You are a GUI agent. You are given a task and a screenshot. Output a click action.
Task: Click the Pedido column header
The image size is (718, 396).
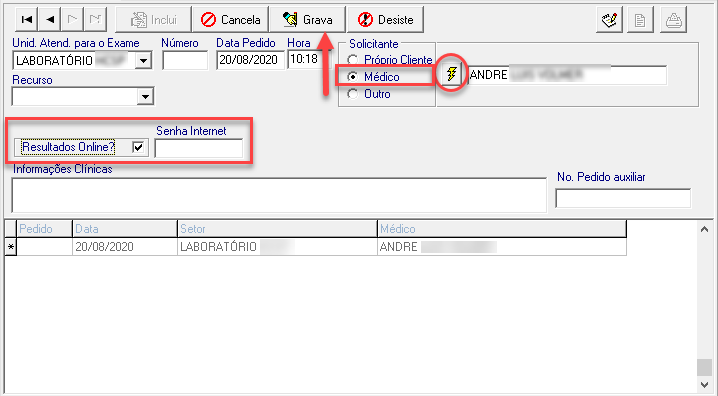44,229
